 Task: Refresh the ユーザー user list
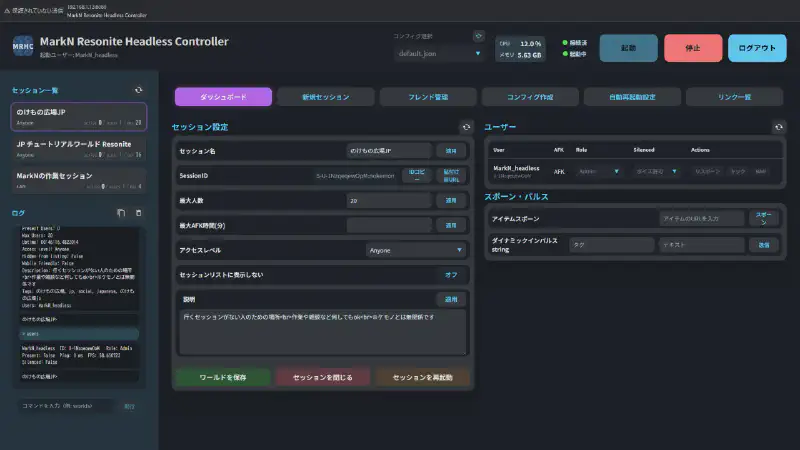pos(779,127)
